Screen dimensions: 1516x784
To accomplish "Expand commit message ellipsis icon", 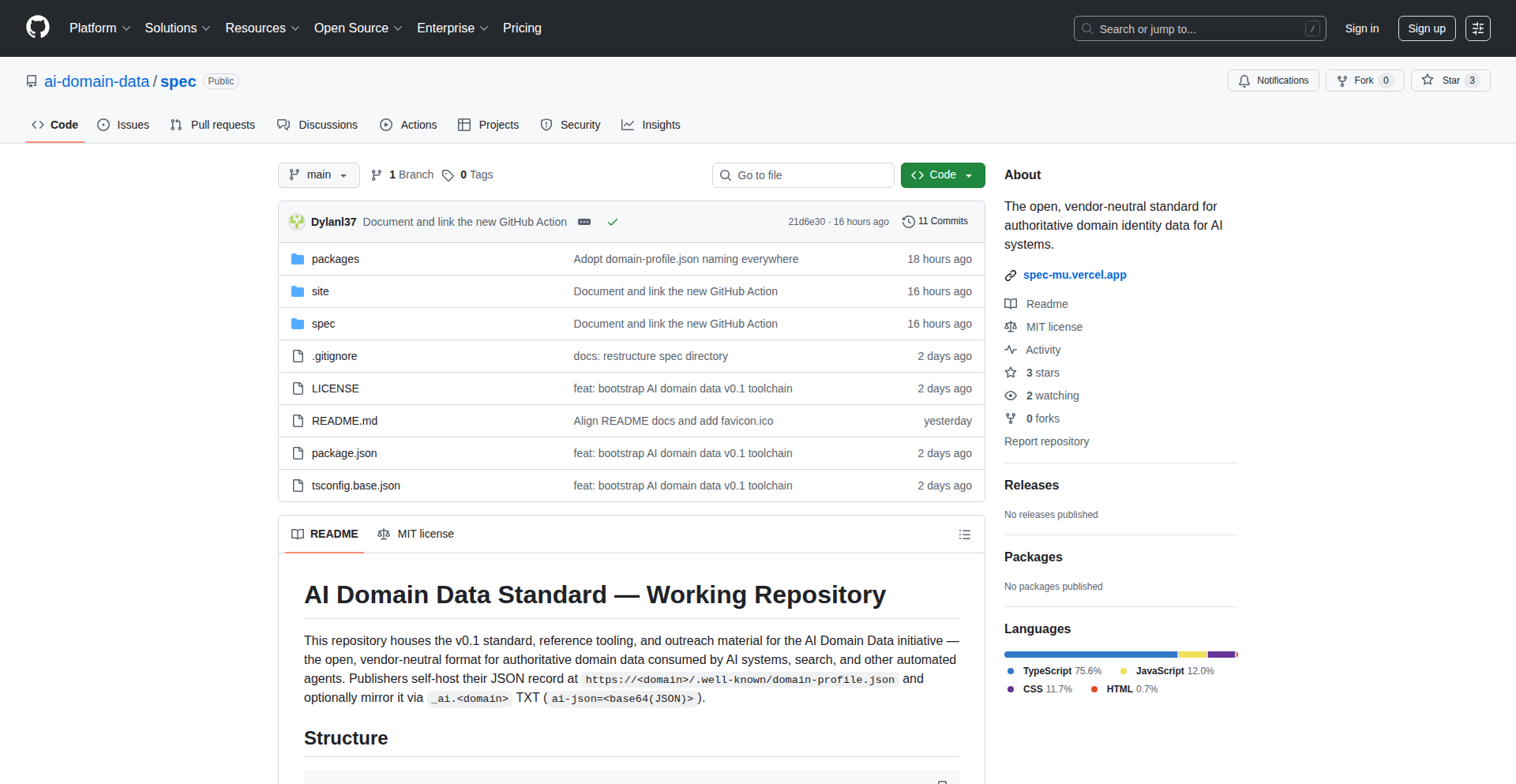I will tap(584, 223).
